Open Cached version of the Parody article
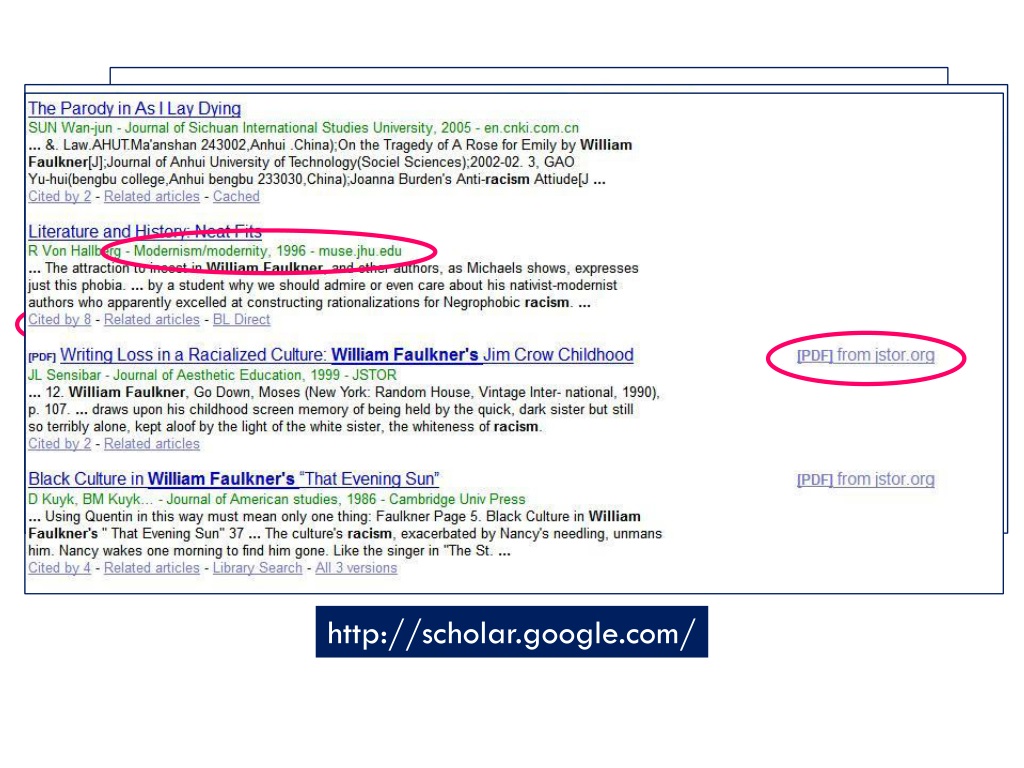Screen dimensions: 1024x768 [236, 197]
